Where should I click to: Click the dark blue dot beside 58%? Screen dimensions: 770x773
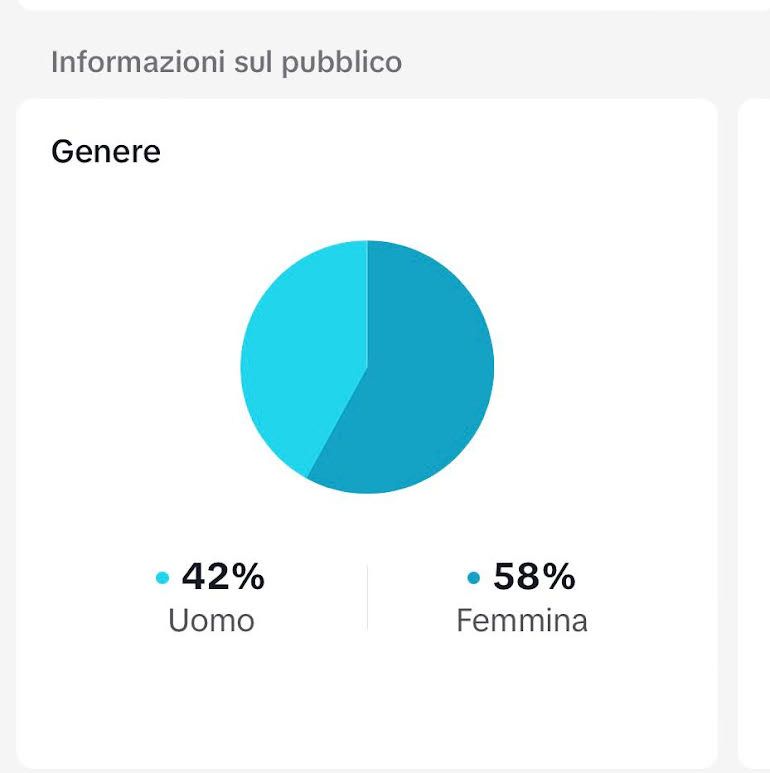click(x=473, y=577)
